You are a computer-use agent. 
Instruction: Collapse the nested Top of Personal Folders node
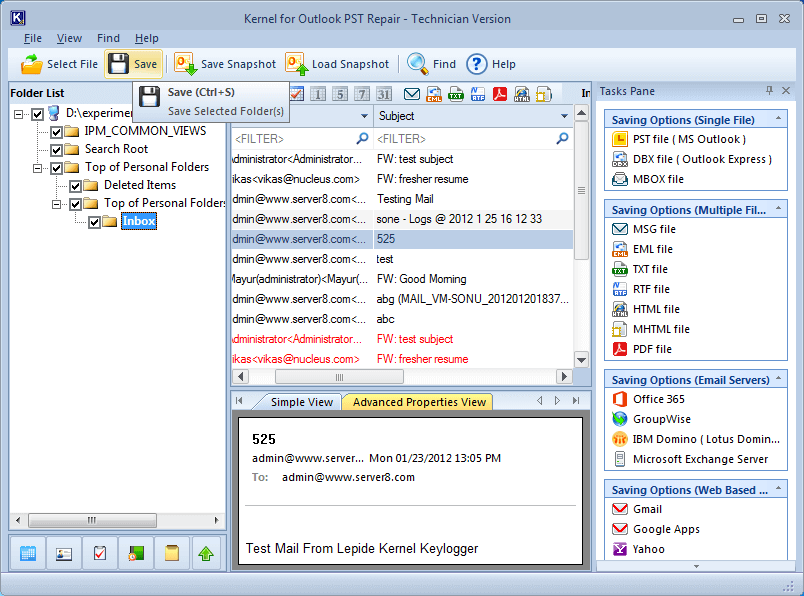tap(56, 204)
